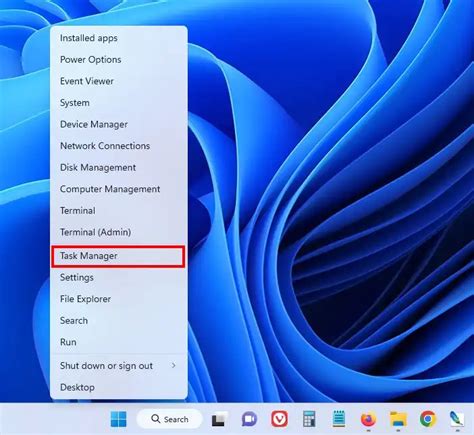This screenshot has height=435, width=474.
Task: Open Vivaldi browser from taskbar
Action: coord(279,419)
